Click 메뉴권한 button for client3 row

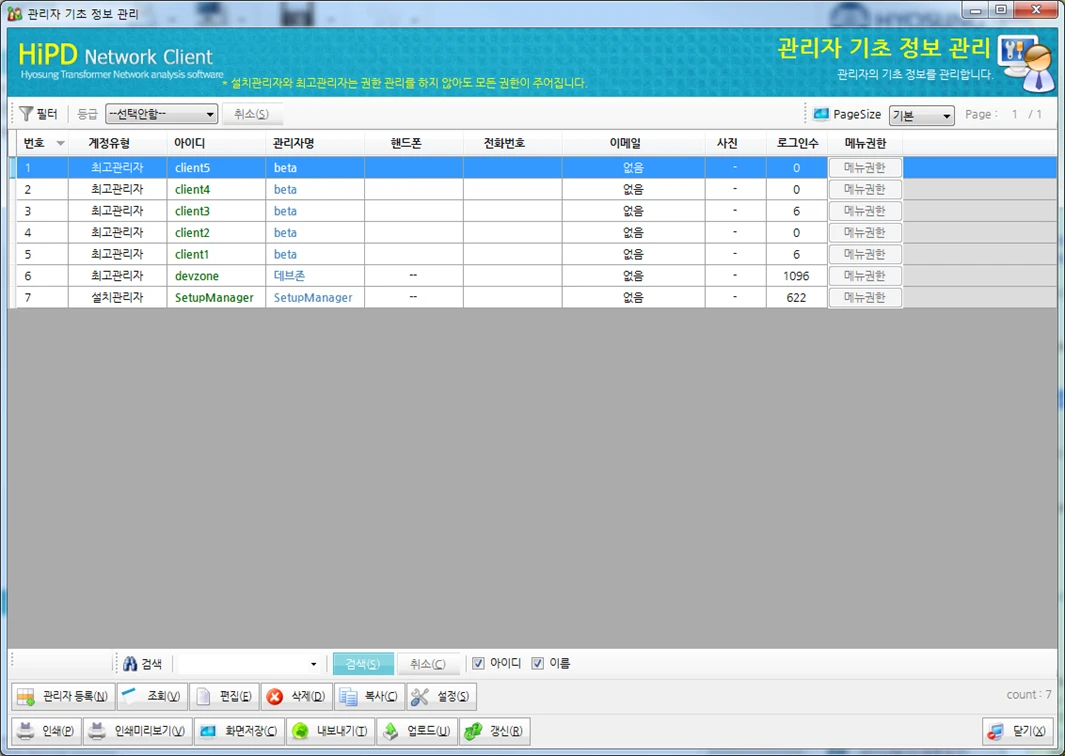point(865,211)
